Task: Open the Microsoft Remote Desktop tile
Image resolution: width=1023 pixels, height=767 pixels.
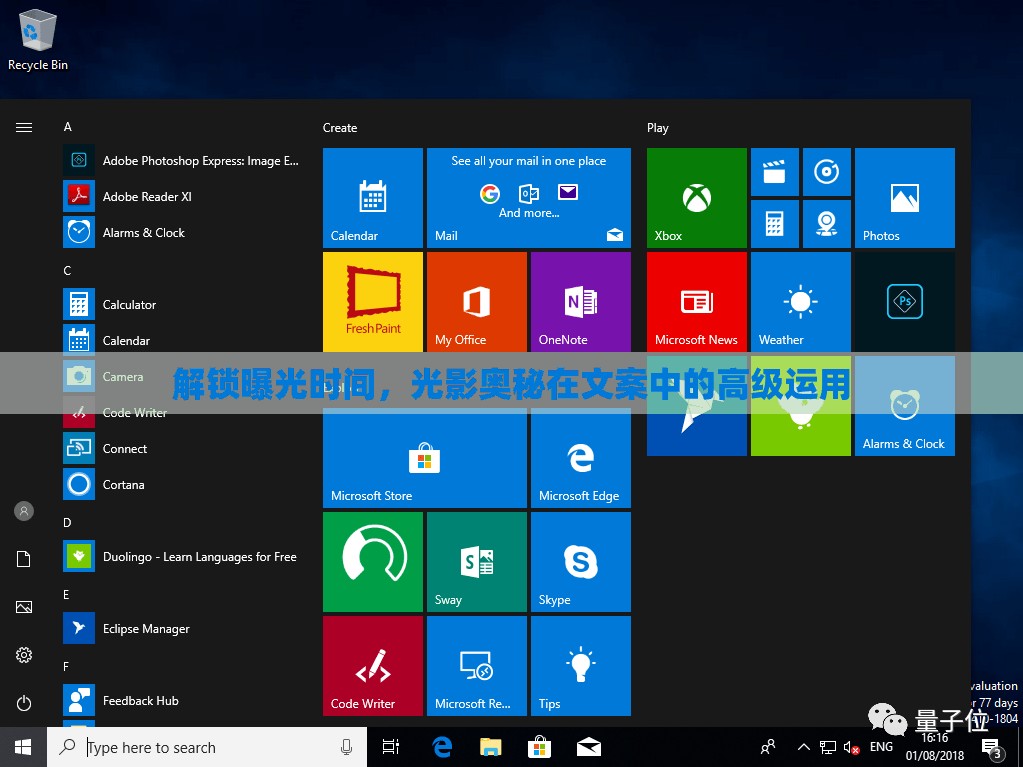Action: pos(477,666)
